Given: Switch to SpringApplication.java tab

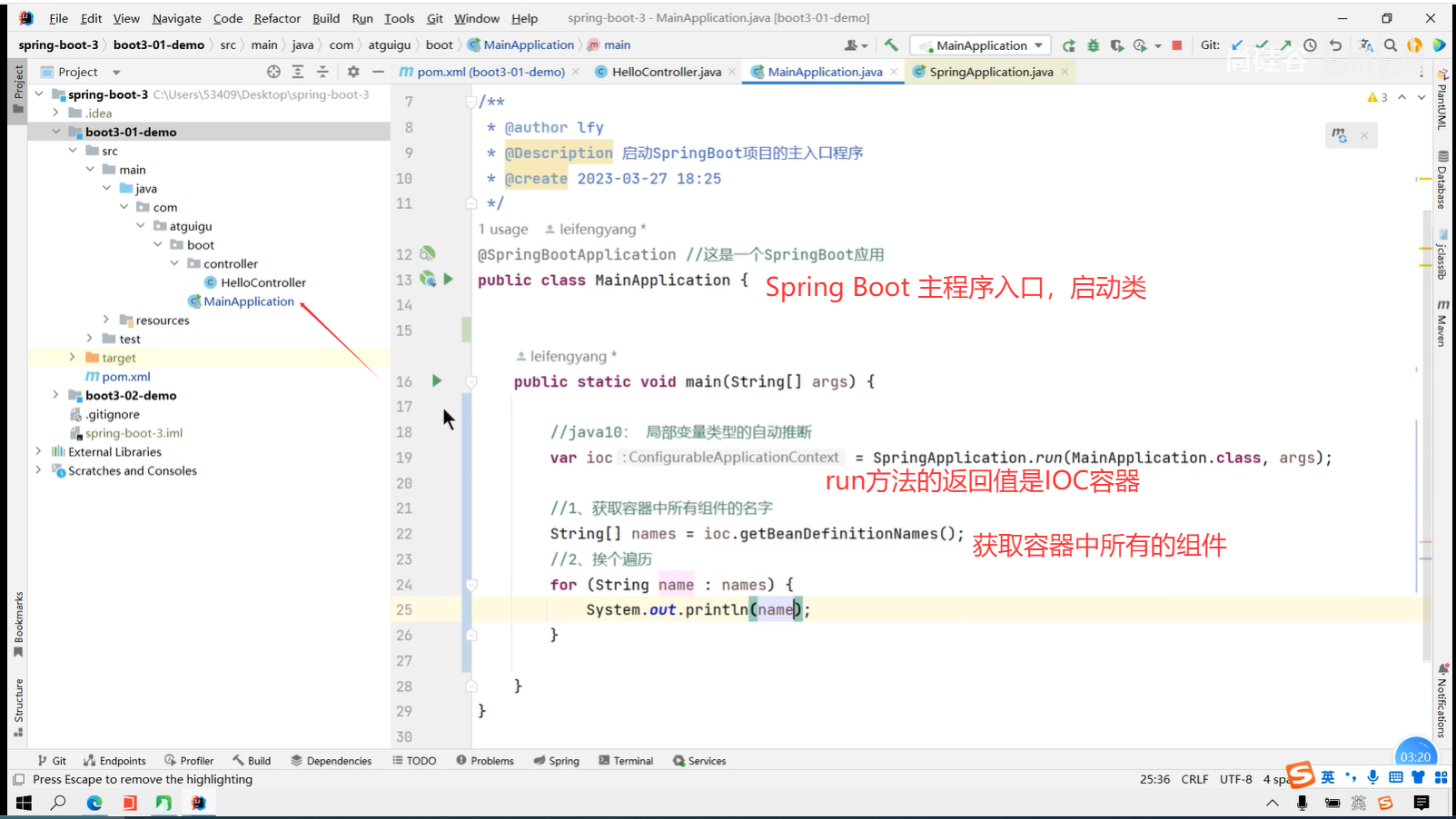Looking at the screenshot, I should [991, 72].
